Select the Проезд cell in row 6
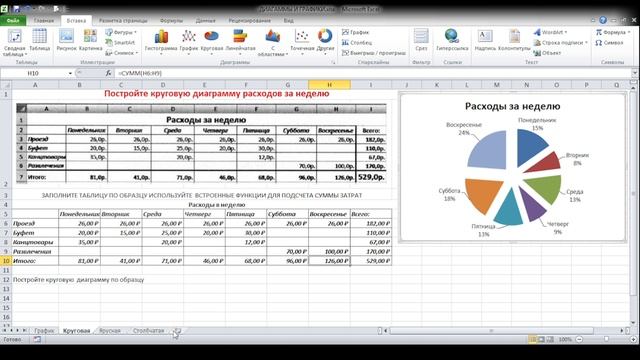Image resolution: width=640 pixels, height=360 pixels. point(35,223)
